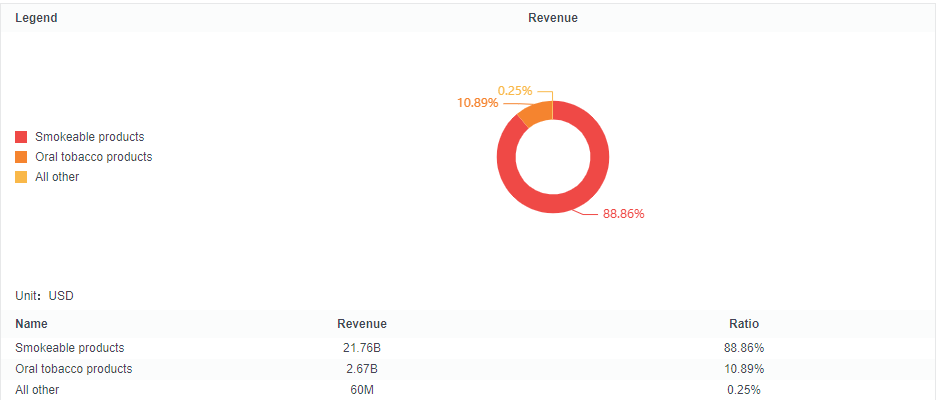The image size is (937, 400).
Task: Click the 21.76B revenue cell
Action: click(x=362, y=347)
